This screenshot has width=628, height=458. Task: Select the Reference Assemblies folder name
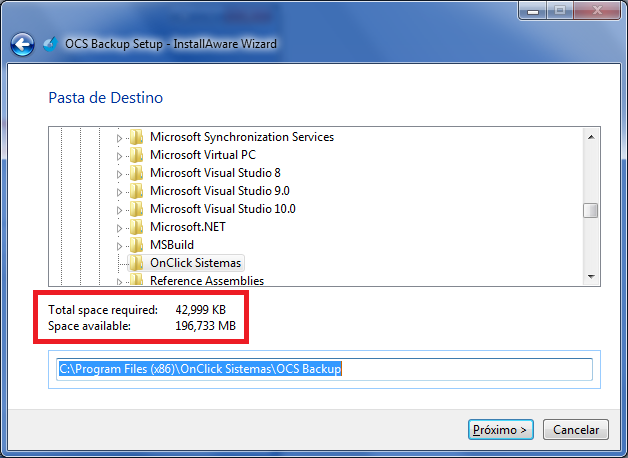[x=207, y=280]
